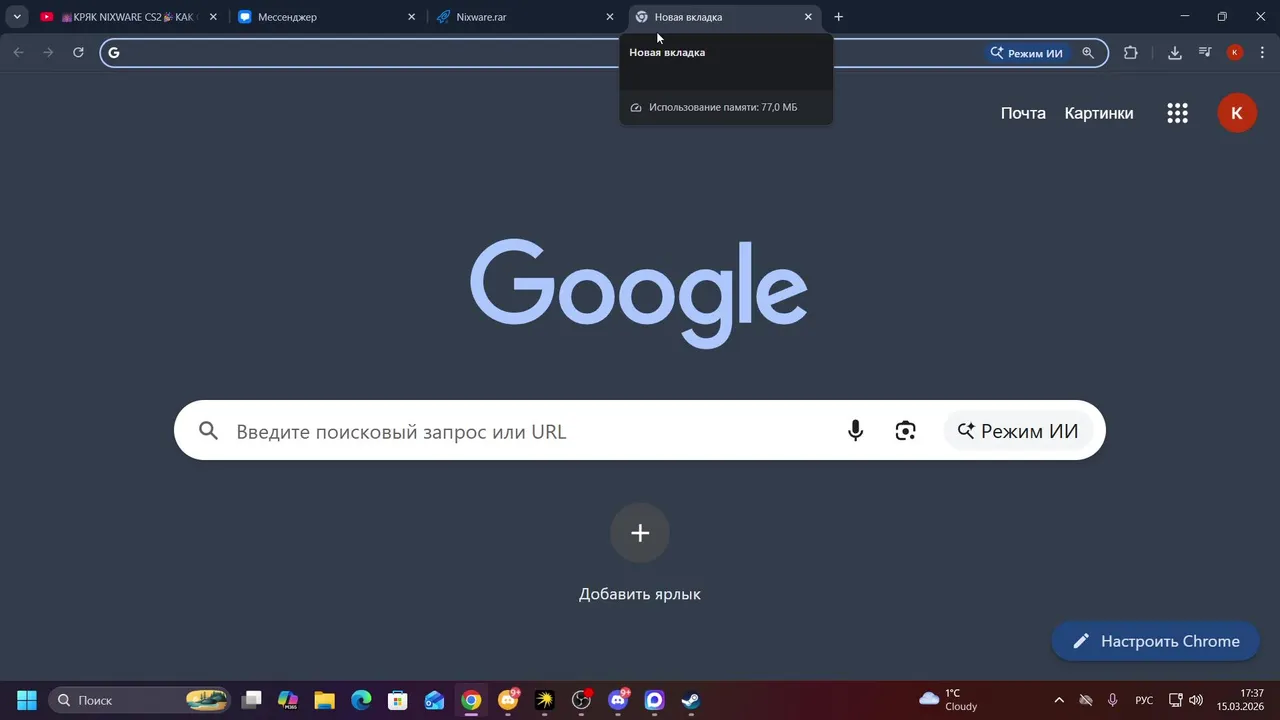Click the Chrome icon on taskbar
This screenshot has height=720, width=1280.
(x=471, y=700)
